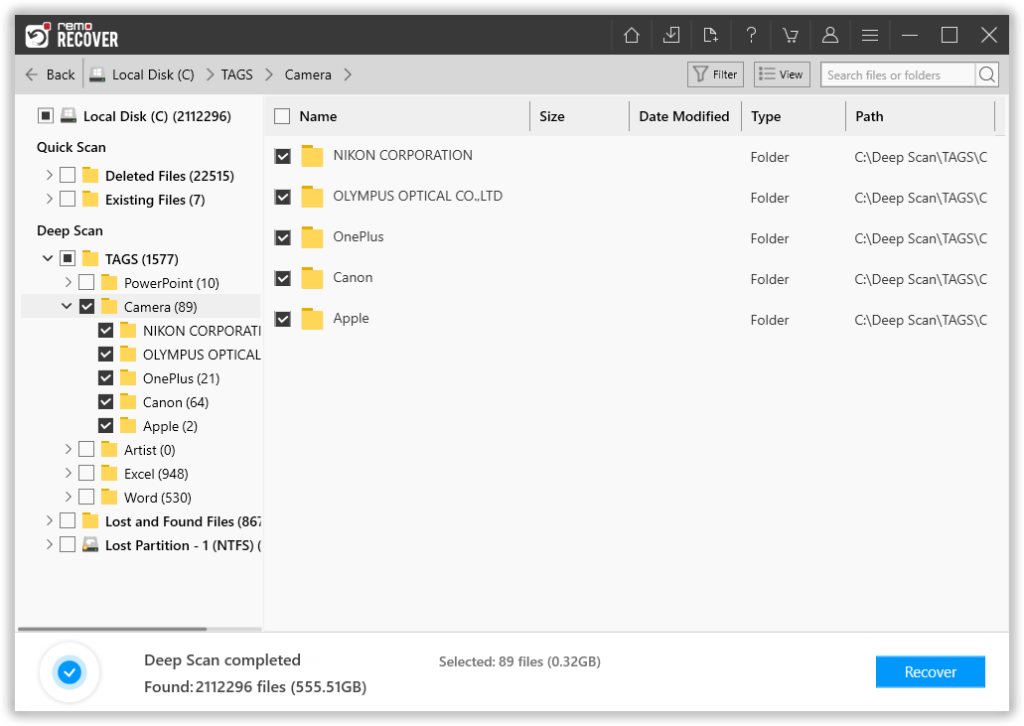Check the Existing Files (7) checkbox
The width and height of the screenshot is (1024, 726).
coord(67,198)
